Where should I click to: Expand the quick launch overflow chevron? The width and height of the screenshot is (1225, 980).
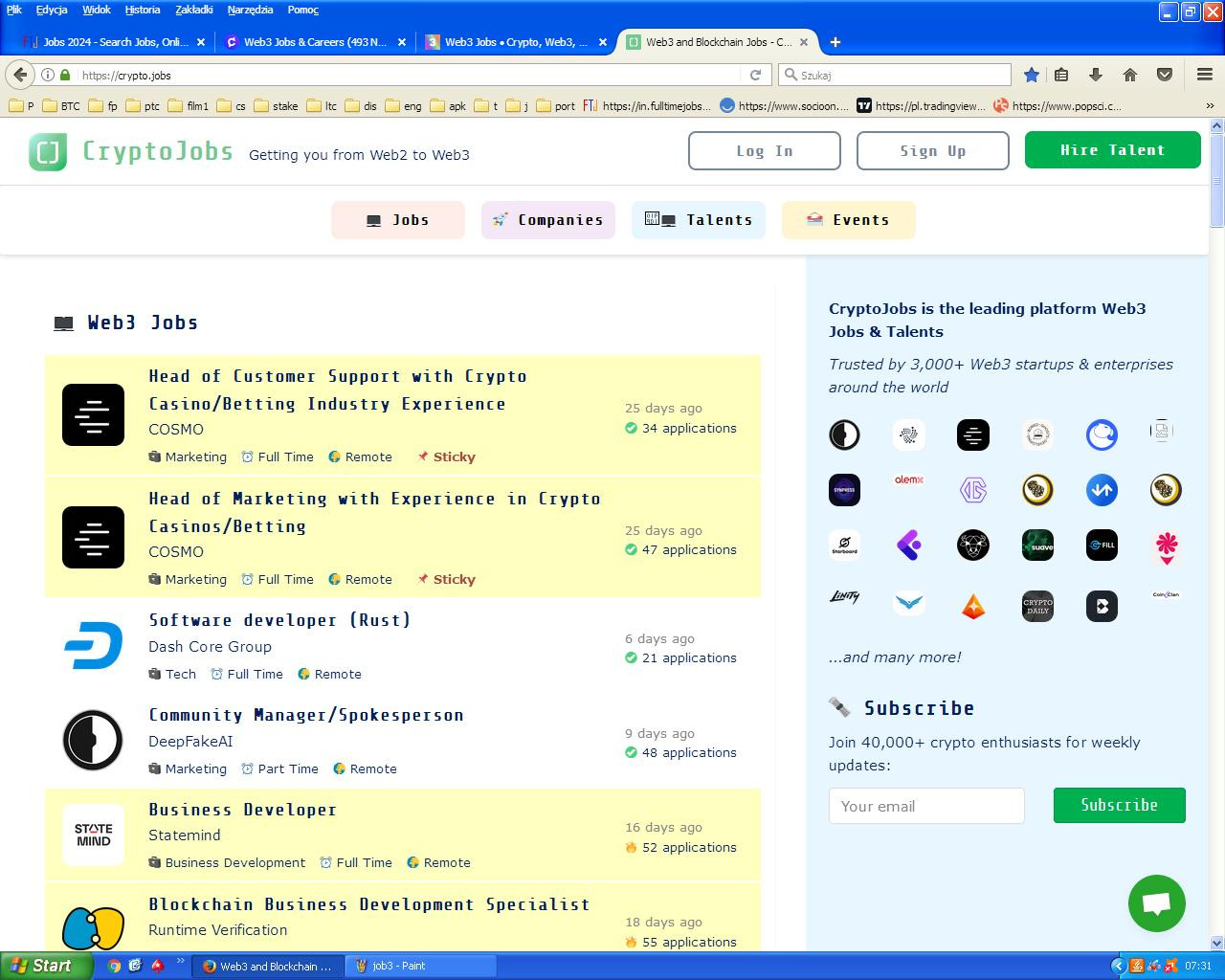click(180, 962)
